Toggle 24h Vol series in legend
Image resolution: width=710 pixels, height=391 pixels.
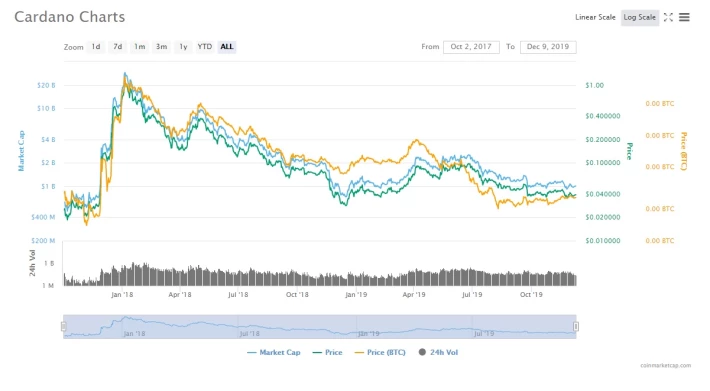point(438,352)
